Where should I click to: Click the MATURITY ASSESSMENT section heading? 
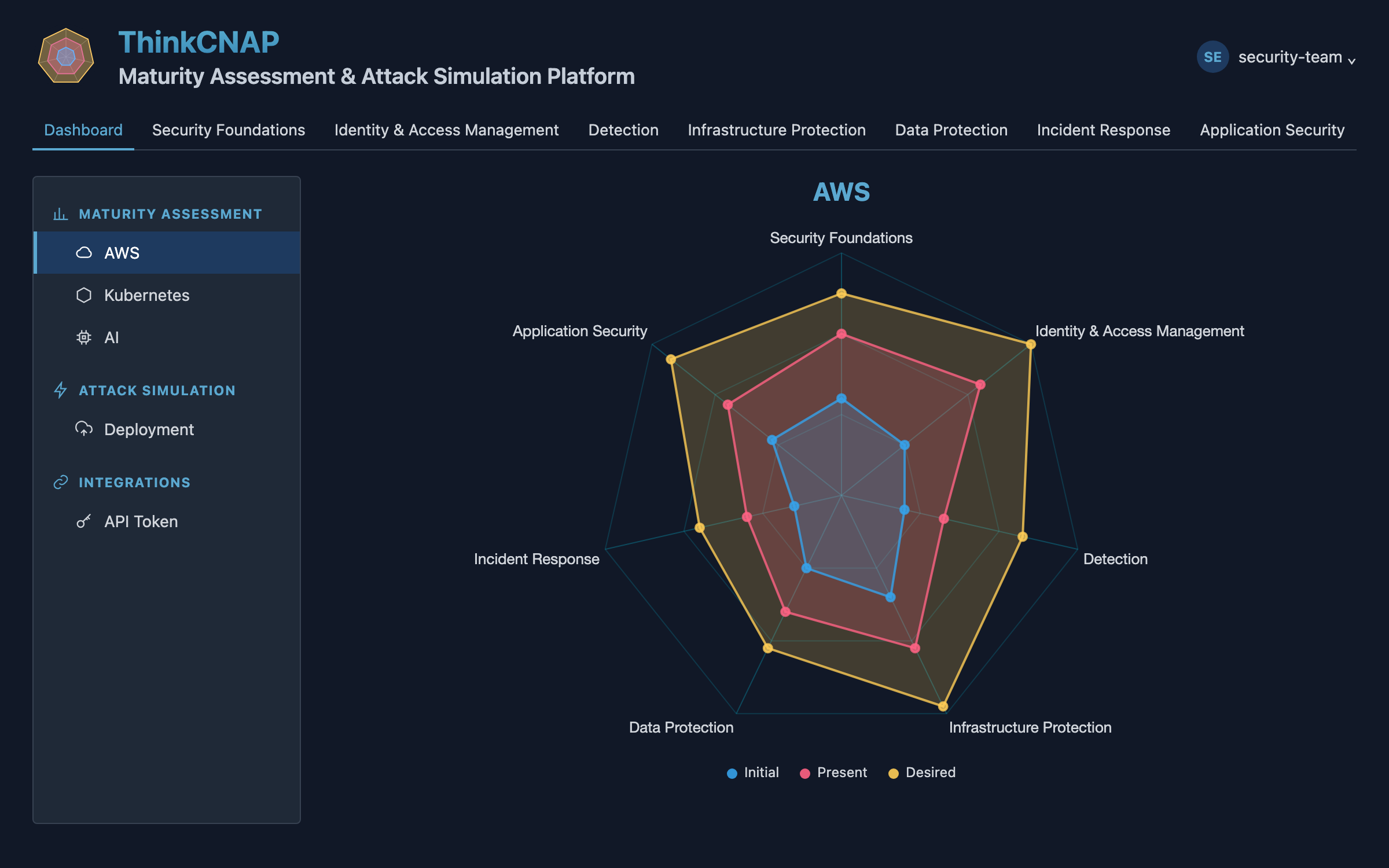(x=170, y=214)
